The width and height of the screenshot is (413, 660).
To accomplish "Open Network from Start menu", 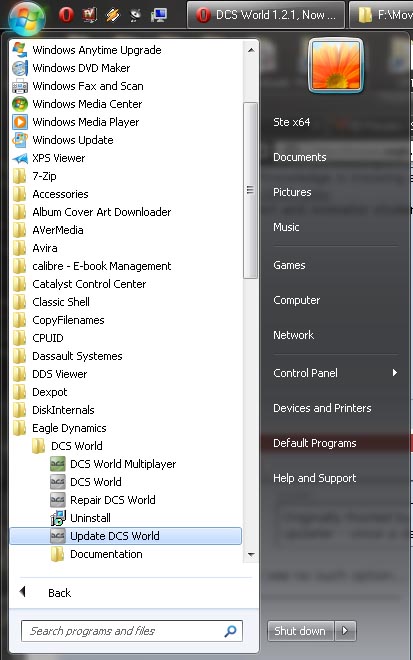I will pos(293,335).
